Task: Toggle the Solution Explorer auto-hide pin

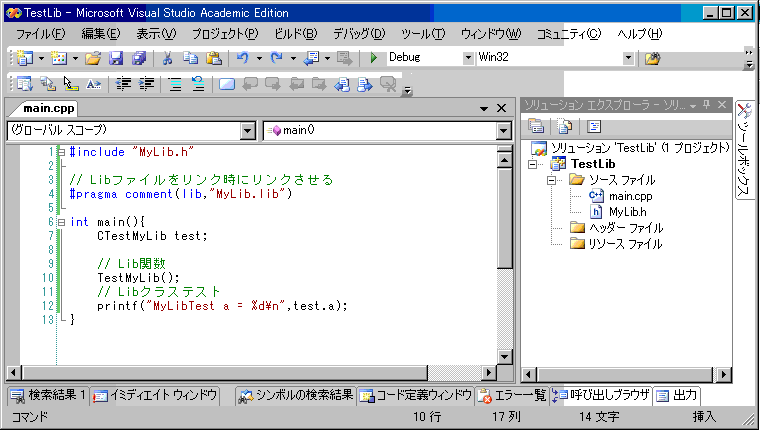Action: pos(707,105)
